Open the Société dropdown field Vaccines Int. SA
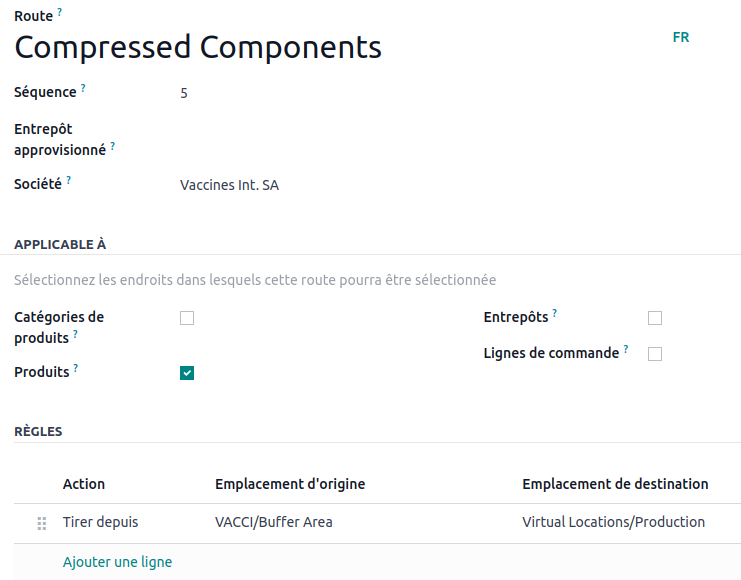 click(300, 185)
